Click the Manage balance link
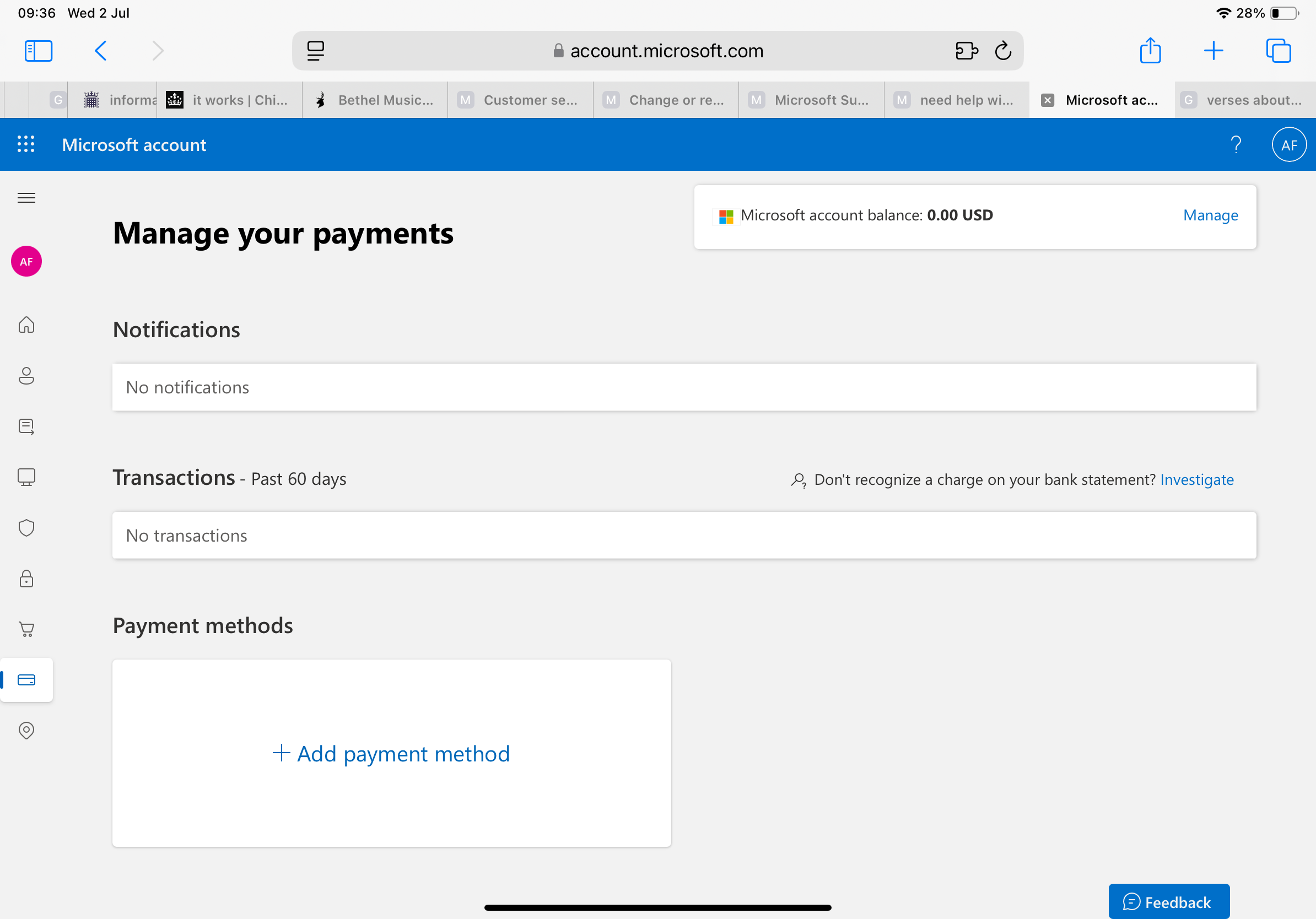The width and height of the screenshot is (1316, 919). (x=1211, y=215)
